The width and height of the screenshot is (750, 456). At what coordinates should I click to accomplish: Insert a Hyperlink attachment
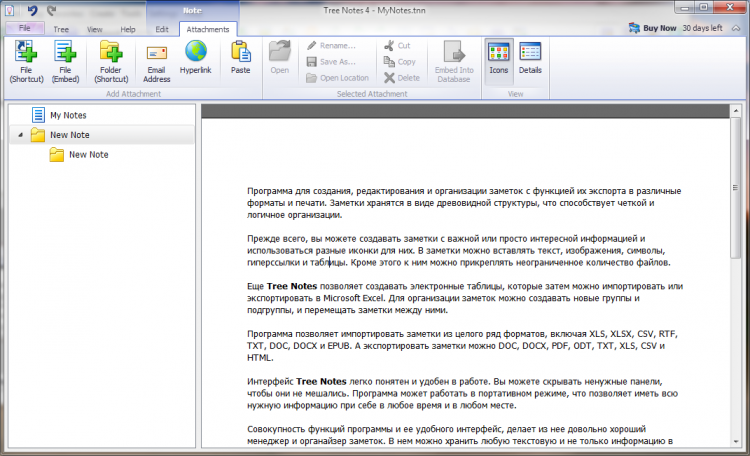pyautogui.click(x=196, y=57)
